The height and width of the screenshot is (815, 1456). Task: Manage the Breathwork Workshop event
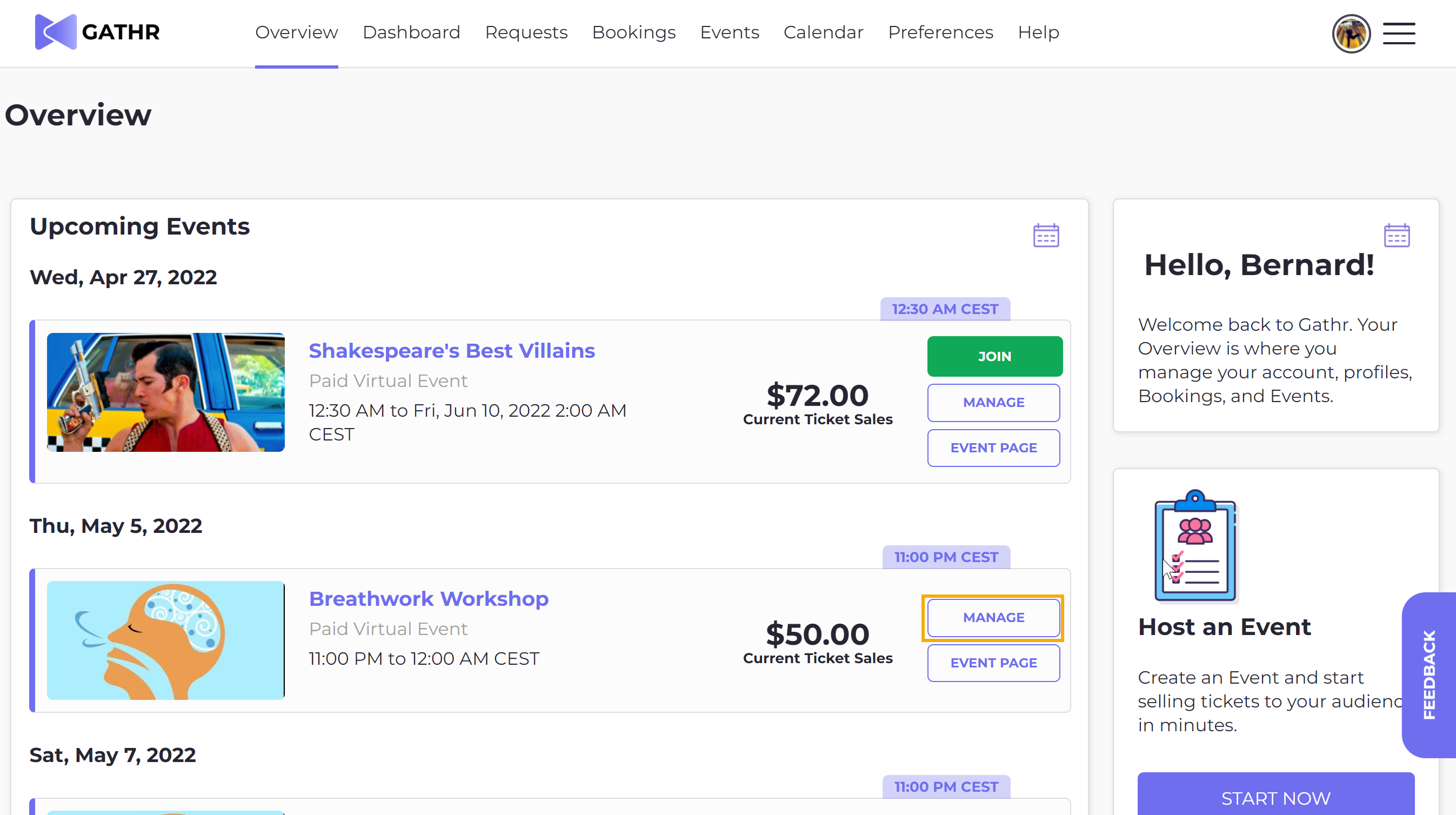pyautogui.click(x=993, y=617)
